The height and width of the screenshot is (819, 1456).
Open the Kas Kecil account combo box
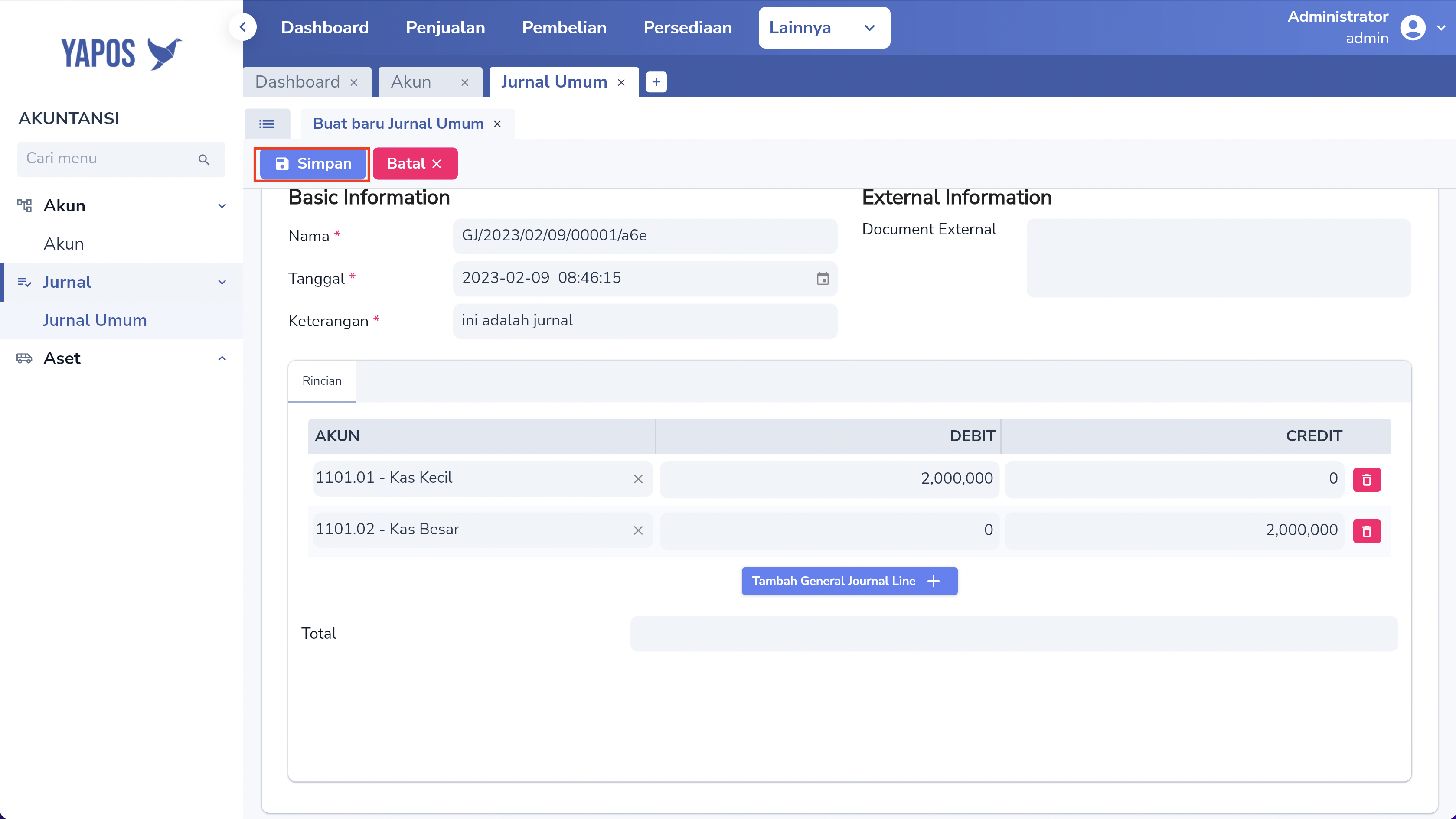[483, 478]
